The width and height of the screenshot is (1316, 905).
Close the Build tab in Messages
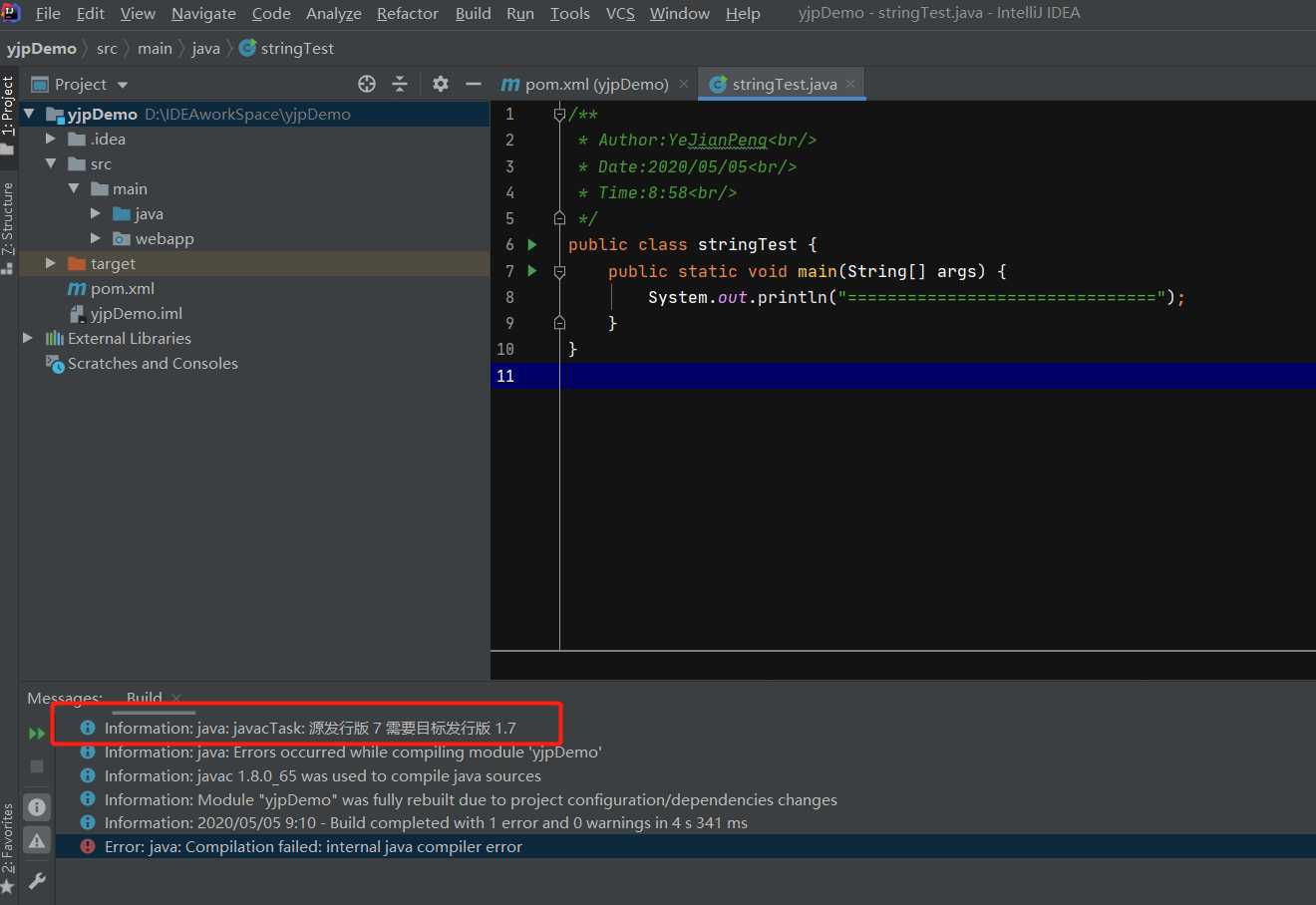point(176,698)
